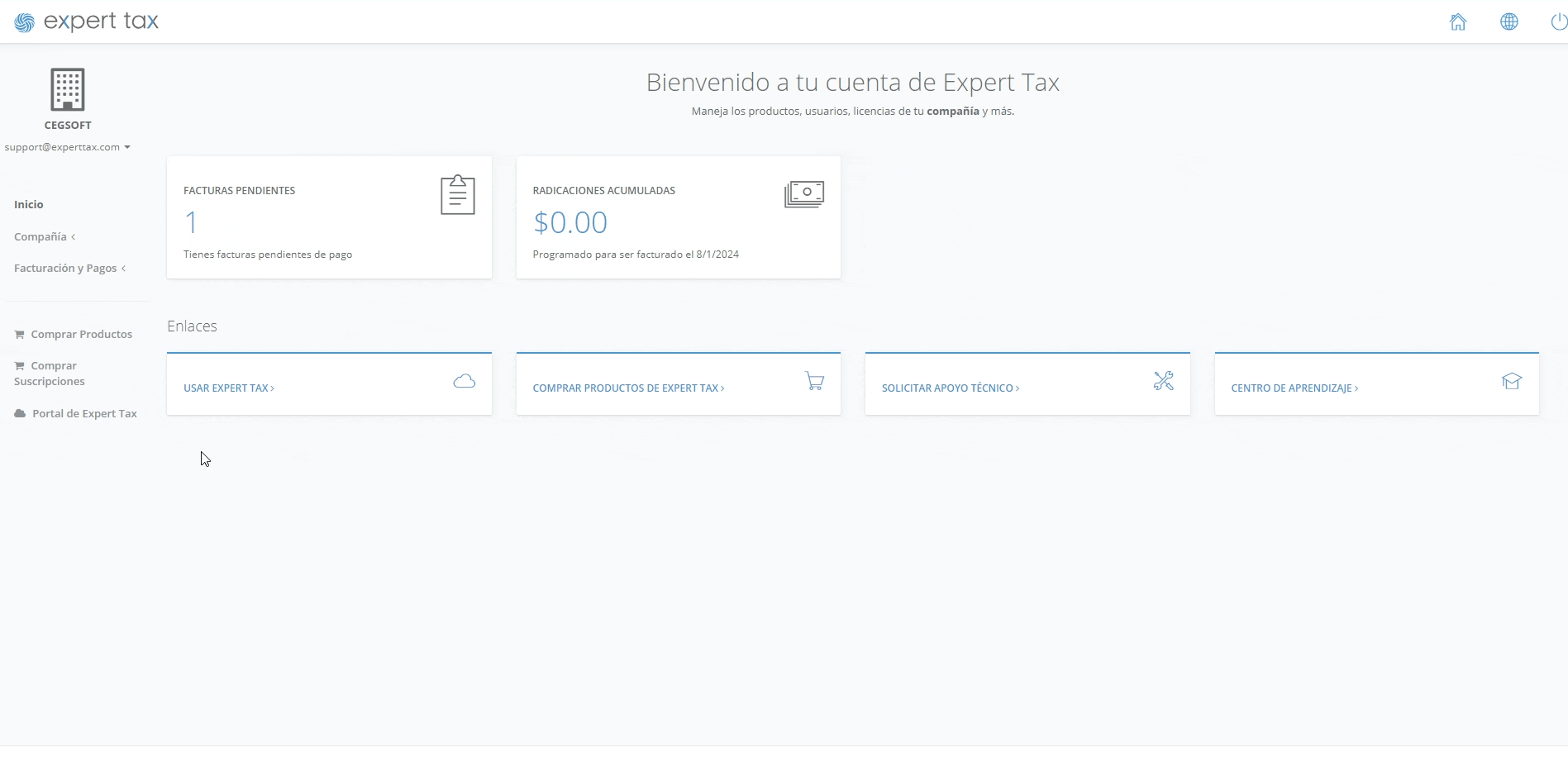Open Comprar Suscripciones from sidebar
Image resolution: width=1568 pixels, height=757 pixels.
pyautogui.click(x=50, y=374)
